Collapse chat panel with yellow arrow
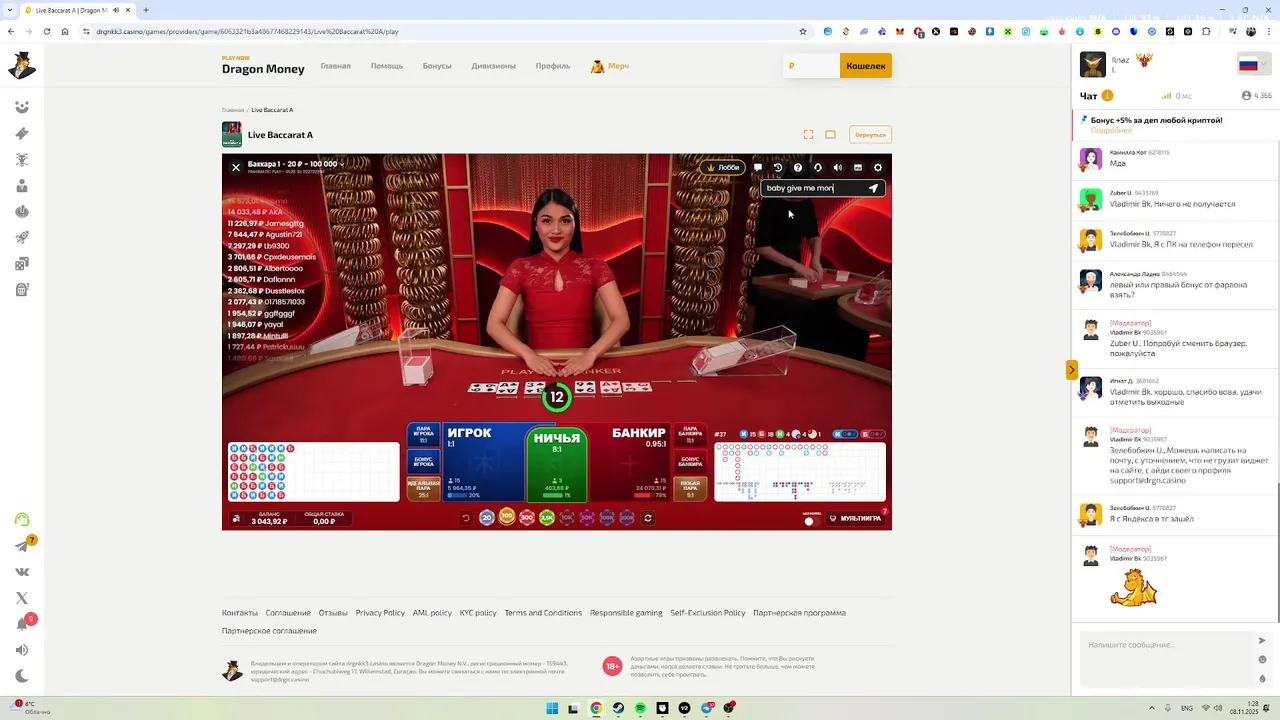This screenshot has width=1280, height=720. click(x=1071, y=370)
